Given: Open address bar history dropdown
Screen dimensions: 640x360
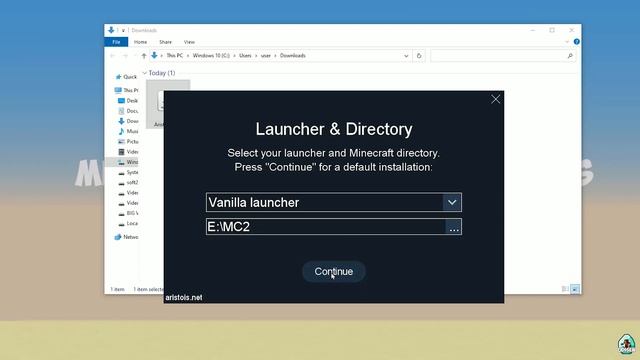Looking at the screenshot, I should coord(406,56).
